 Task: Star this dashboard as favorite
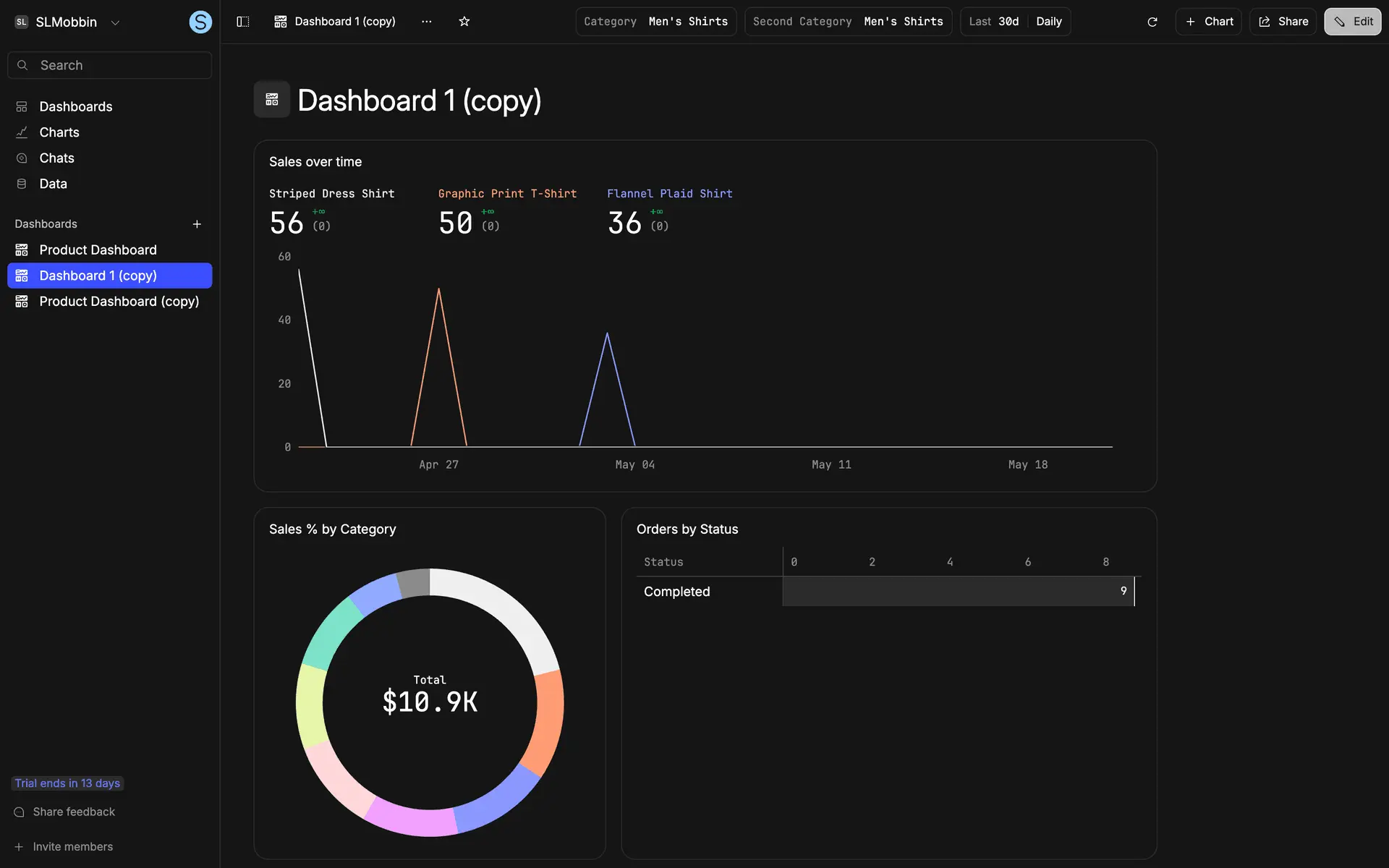(x=464, y=22)
